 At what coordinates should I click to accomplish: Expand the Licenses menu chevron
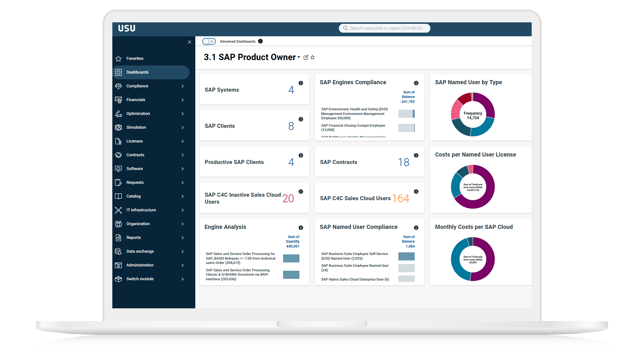(182, 141)
